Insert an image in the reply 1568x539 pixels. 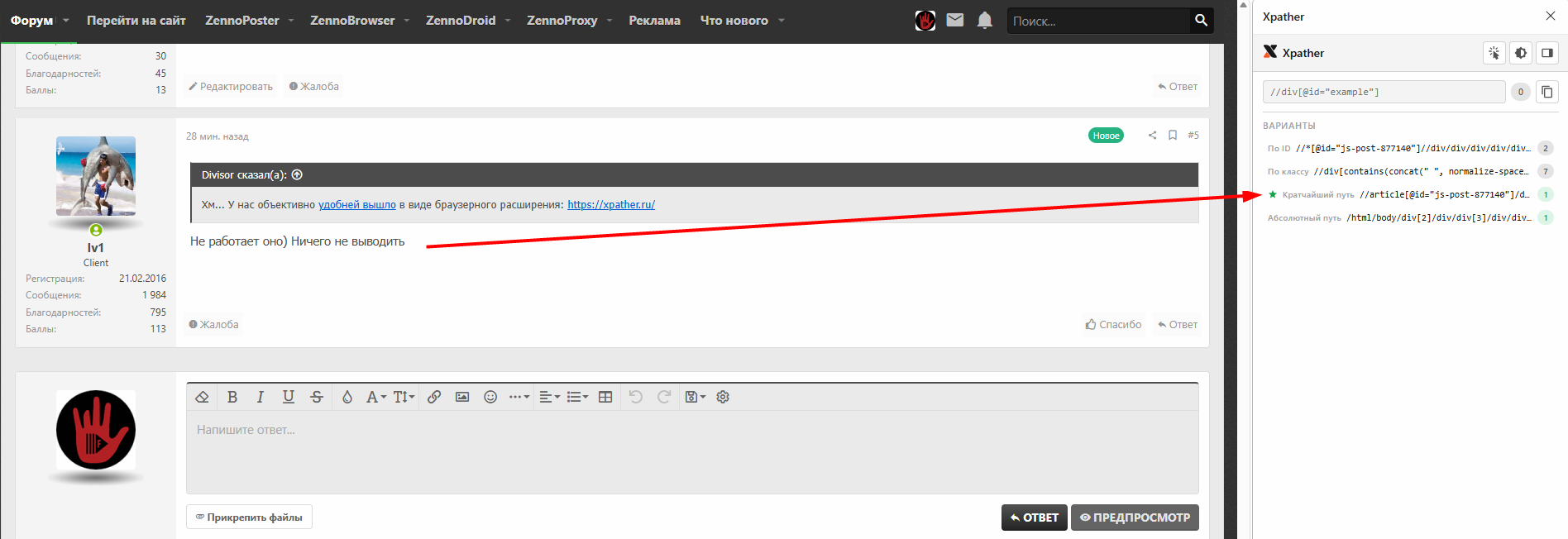click(462, 397)
